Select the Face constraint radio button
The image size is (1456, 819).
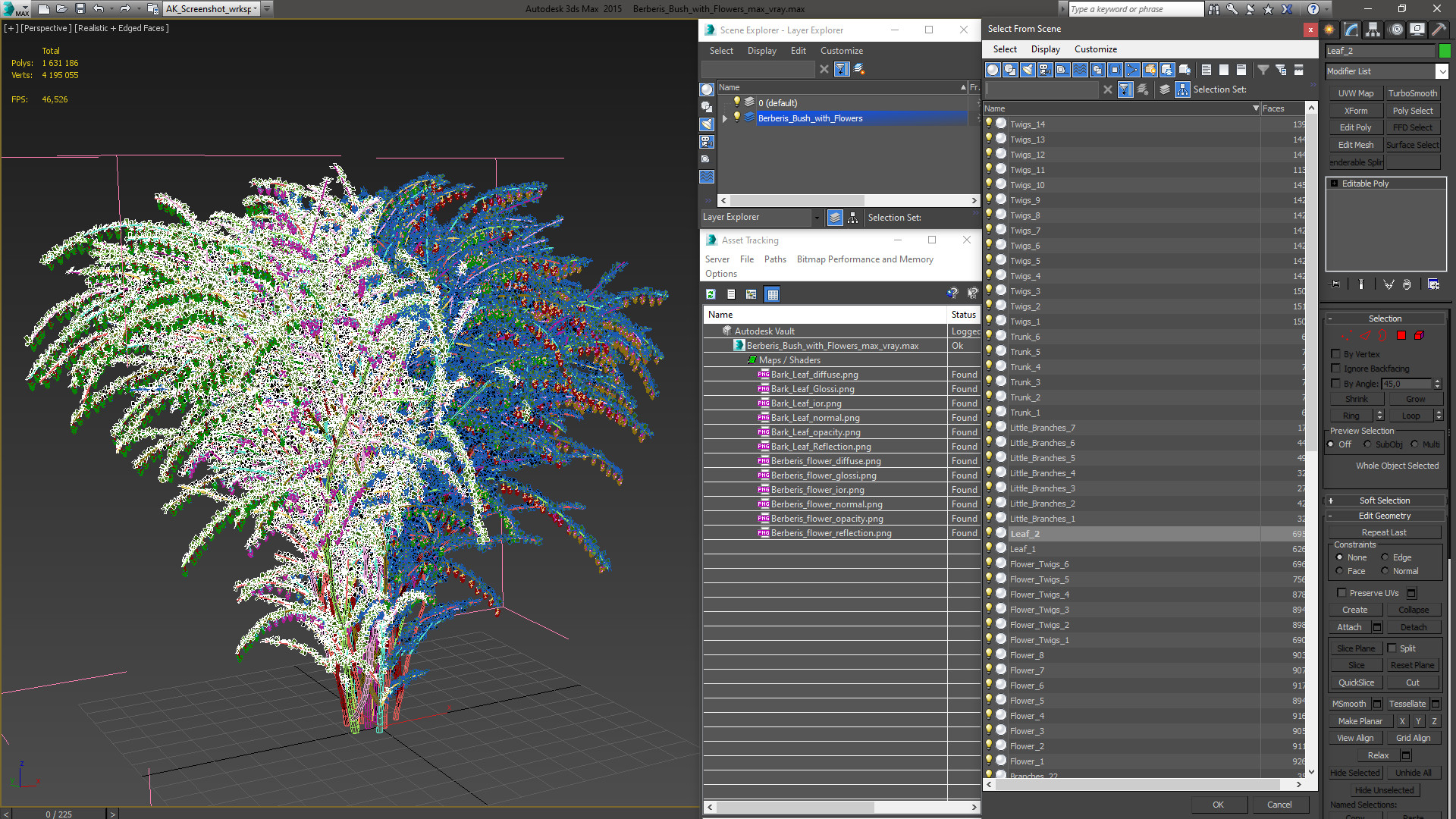(1339, 571)
